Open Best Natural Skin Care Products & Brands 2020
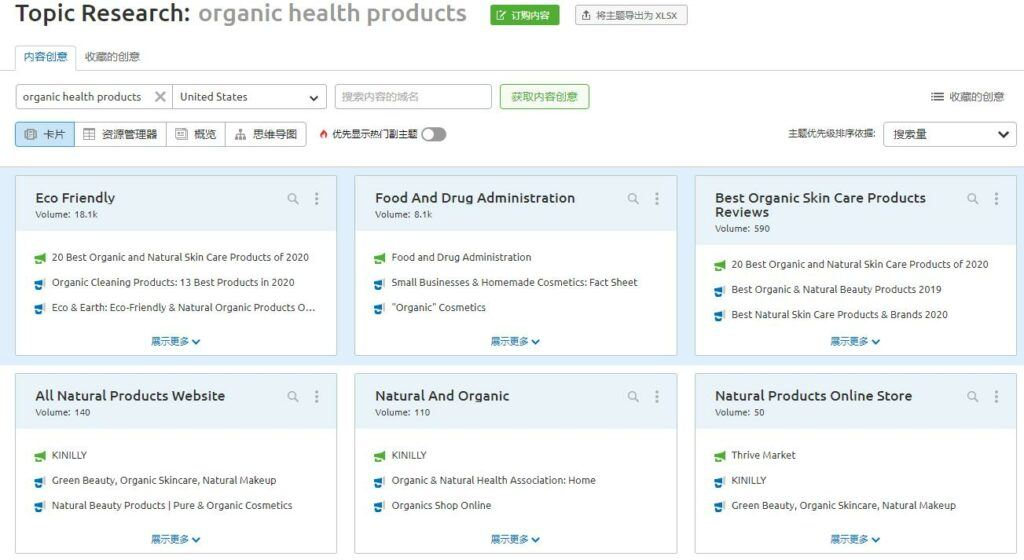Screen dimensions: 1024x560 (x=839, y=315)
